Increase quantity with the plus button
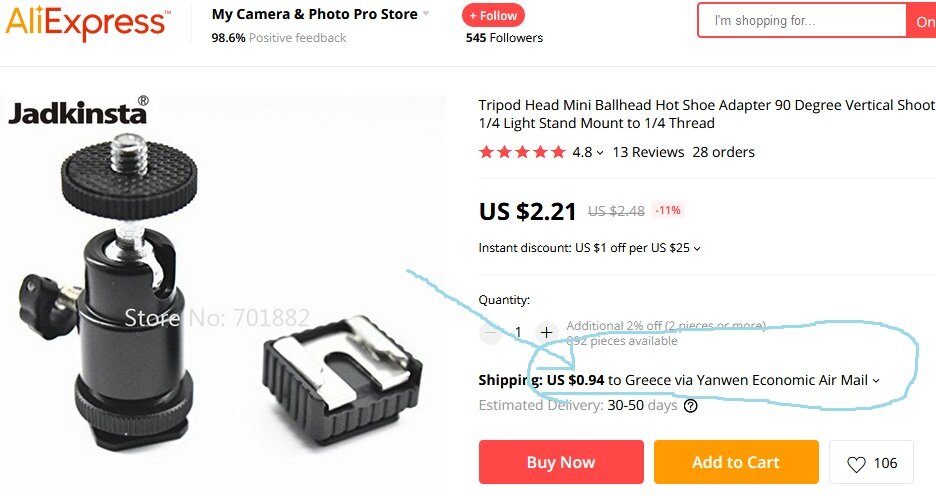 point(546,332)
